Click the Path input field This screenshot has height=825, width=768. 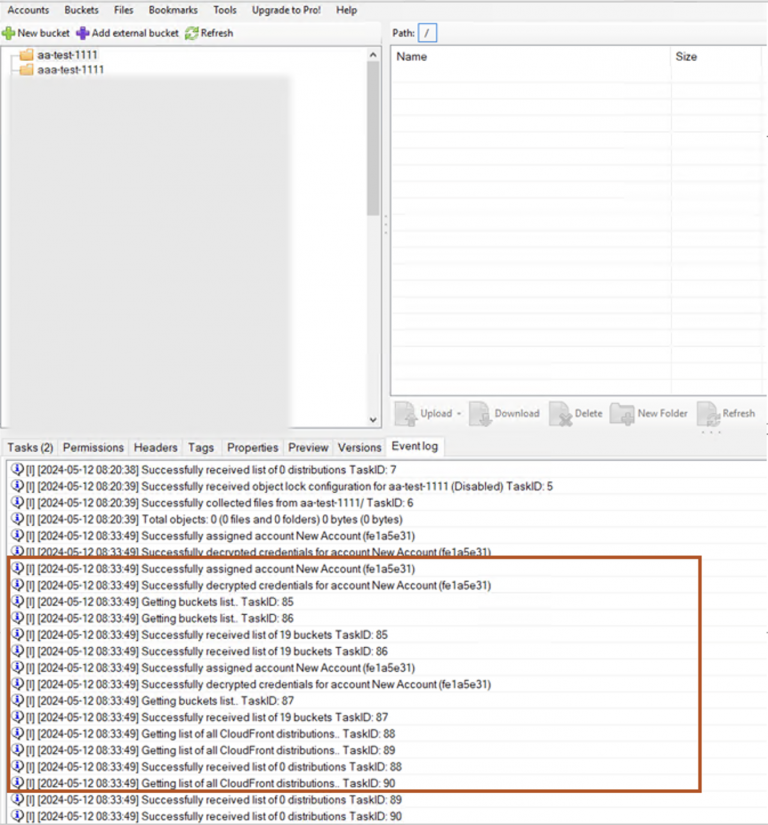click(x=428, y=34)
